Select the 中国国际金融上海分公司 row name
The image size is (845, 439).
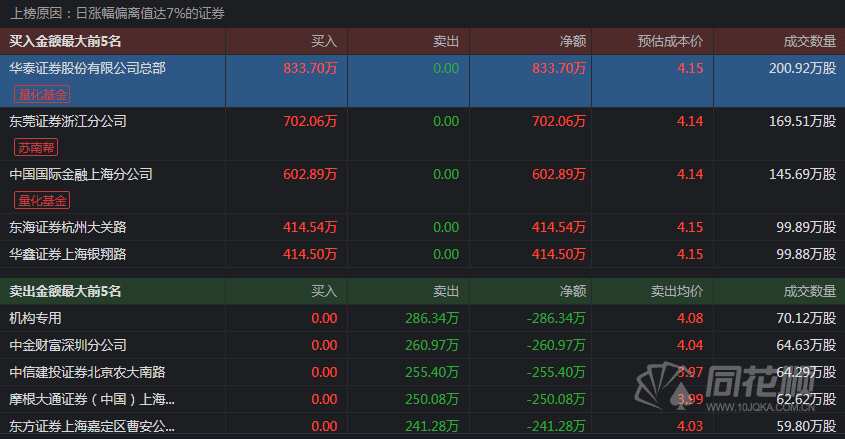[81, 174]
